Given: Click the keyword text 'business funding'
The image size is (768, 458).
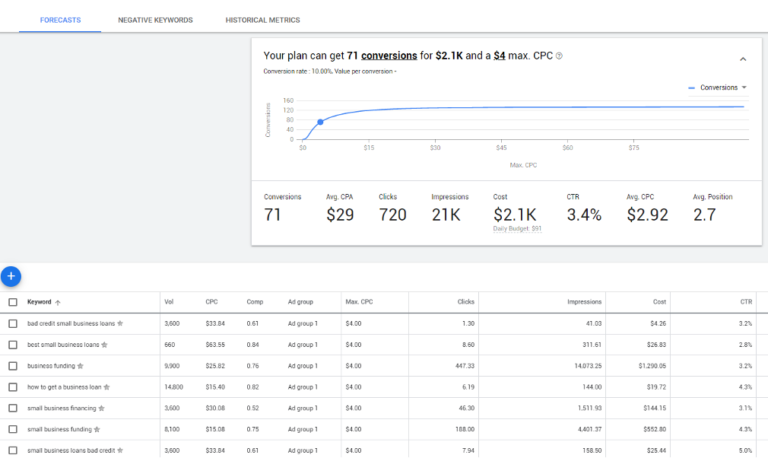Looking at the screenshot, I should click(x=51, y=366).
